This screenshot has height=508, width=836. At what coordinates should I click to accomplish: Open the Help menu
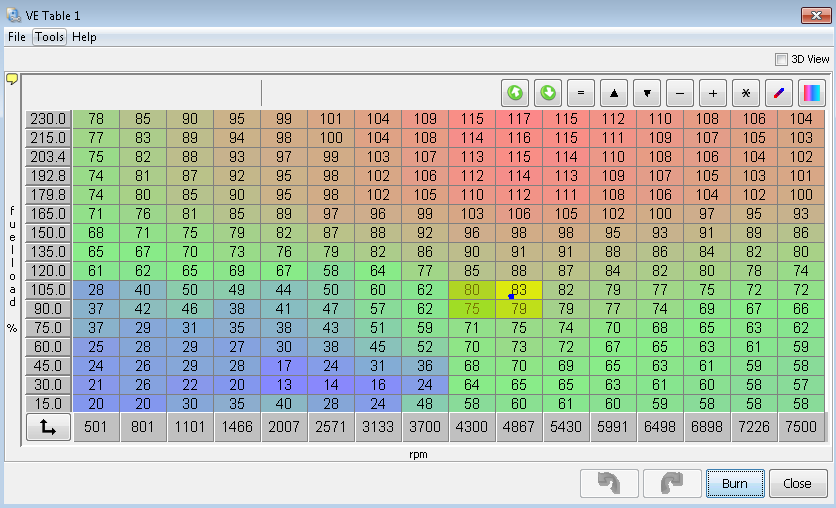[84, 37]
